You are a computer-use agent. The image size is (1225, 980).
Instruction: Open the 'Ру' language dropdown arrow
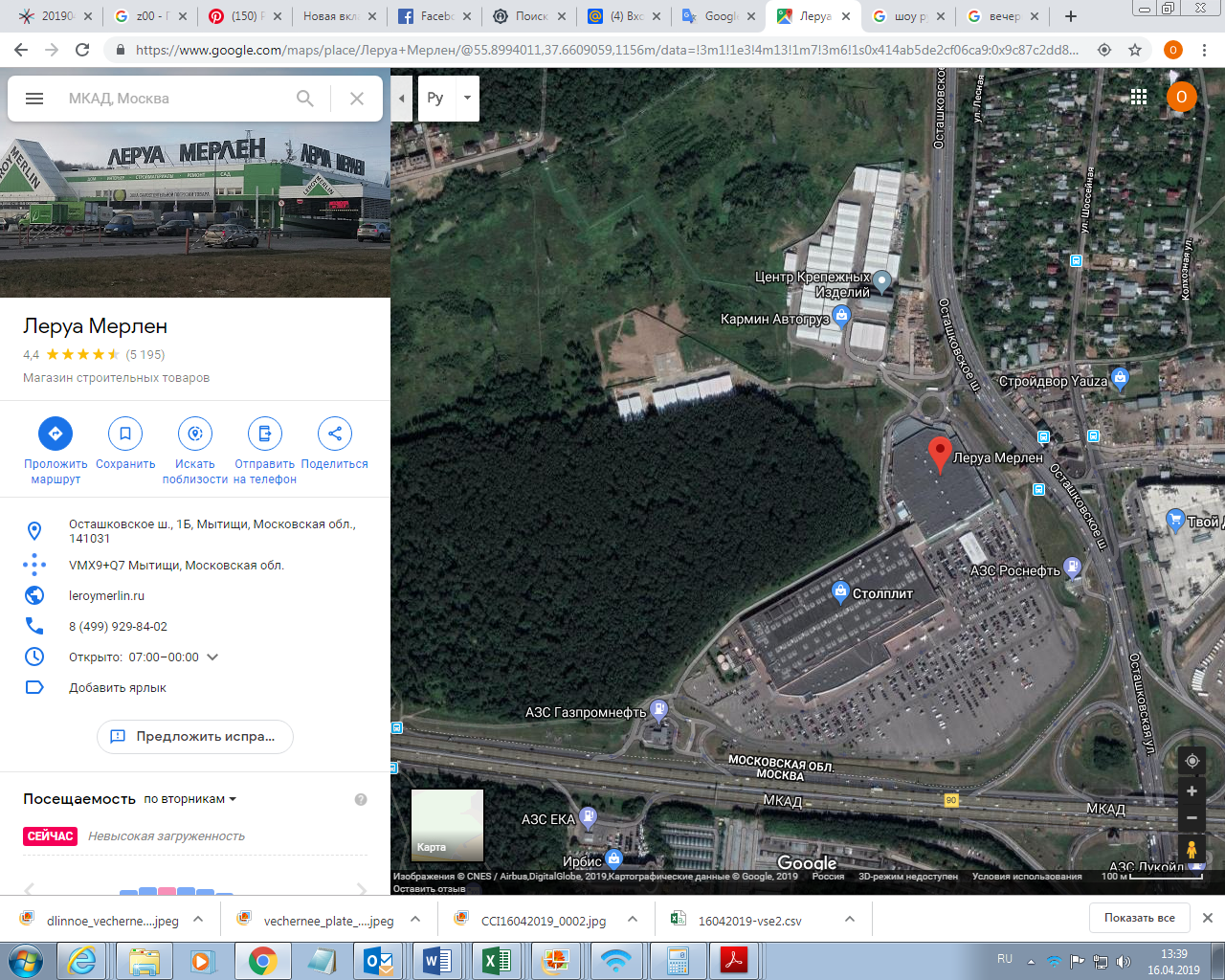(x=467, y=99)
